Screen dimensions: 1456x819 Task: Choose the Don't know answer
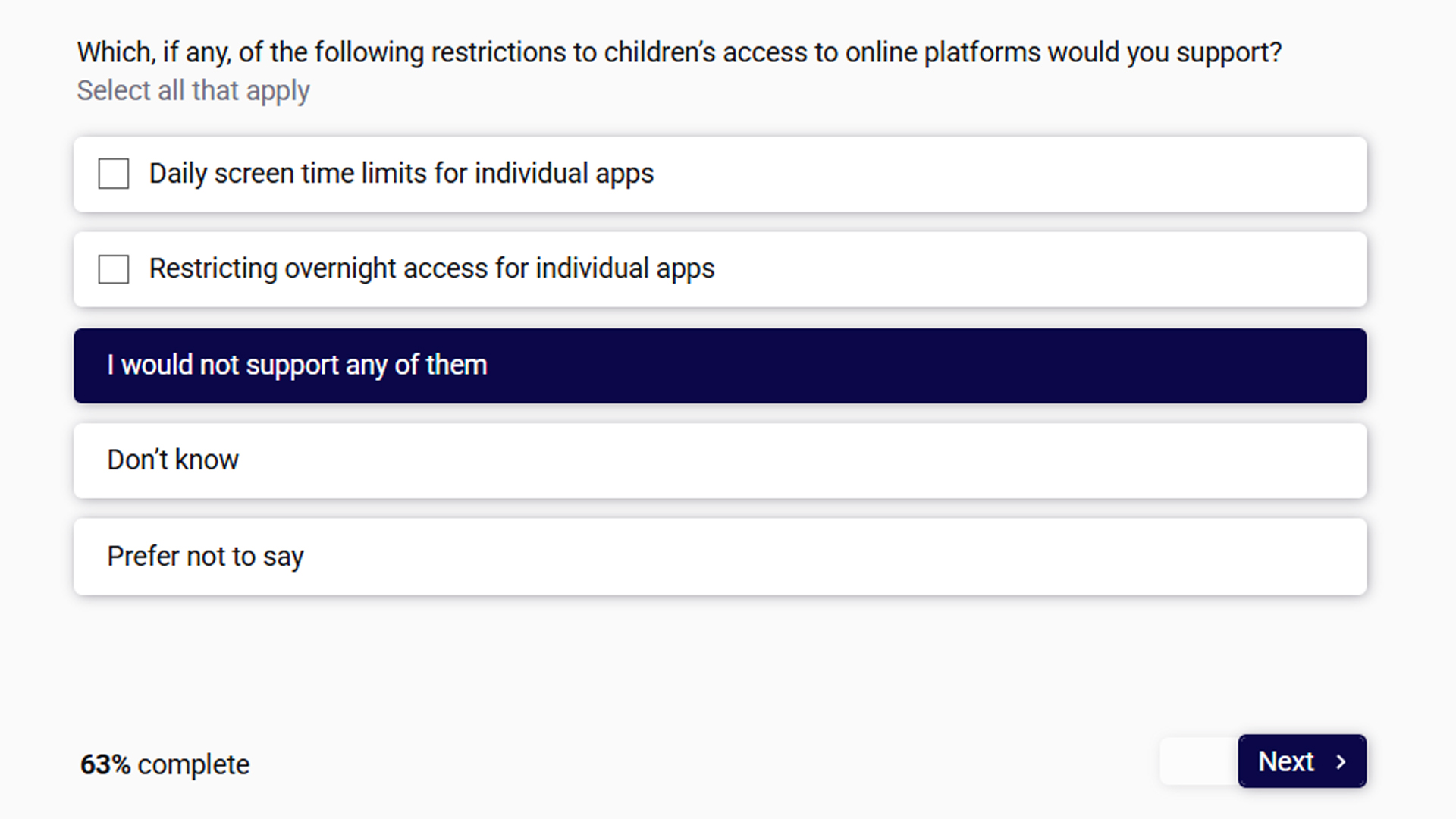tap(720, 460)
